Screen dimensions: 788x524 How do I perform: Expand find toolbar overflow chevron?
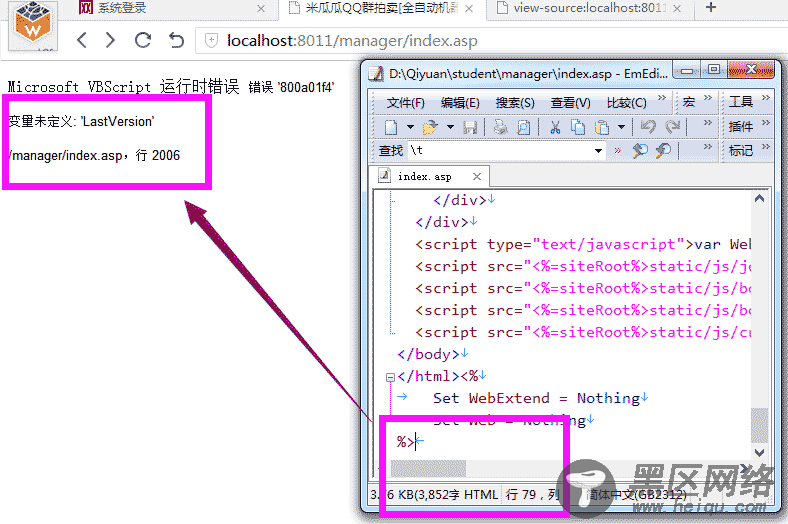[708, 146]
